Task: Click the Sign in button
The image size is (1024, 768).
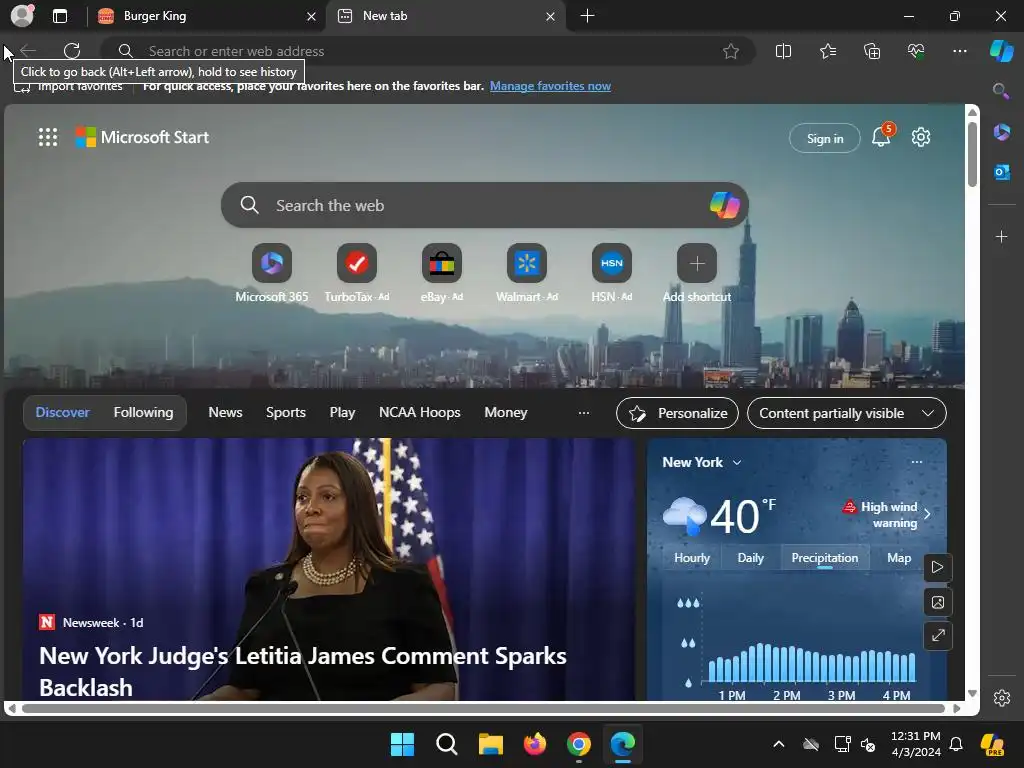Action: [x=825, y=138]
